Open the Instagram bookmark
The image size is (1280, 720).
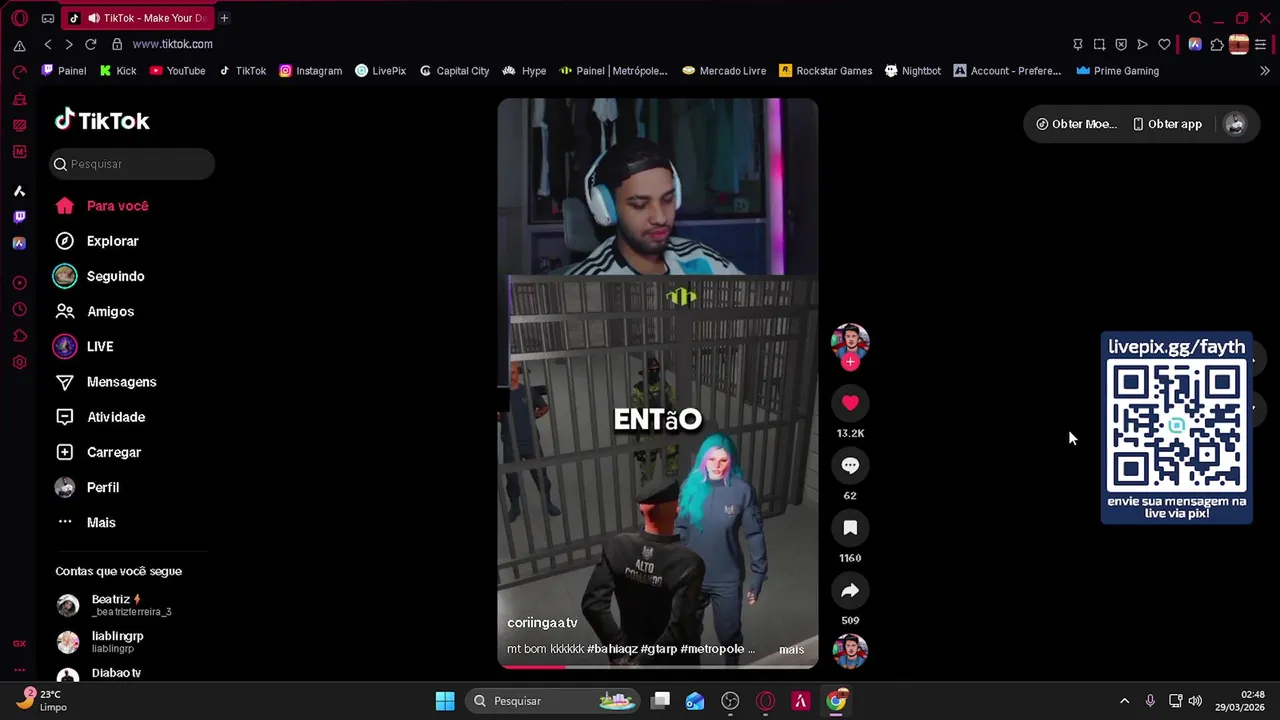pos(310,71)
